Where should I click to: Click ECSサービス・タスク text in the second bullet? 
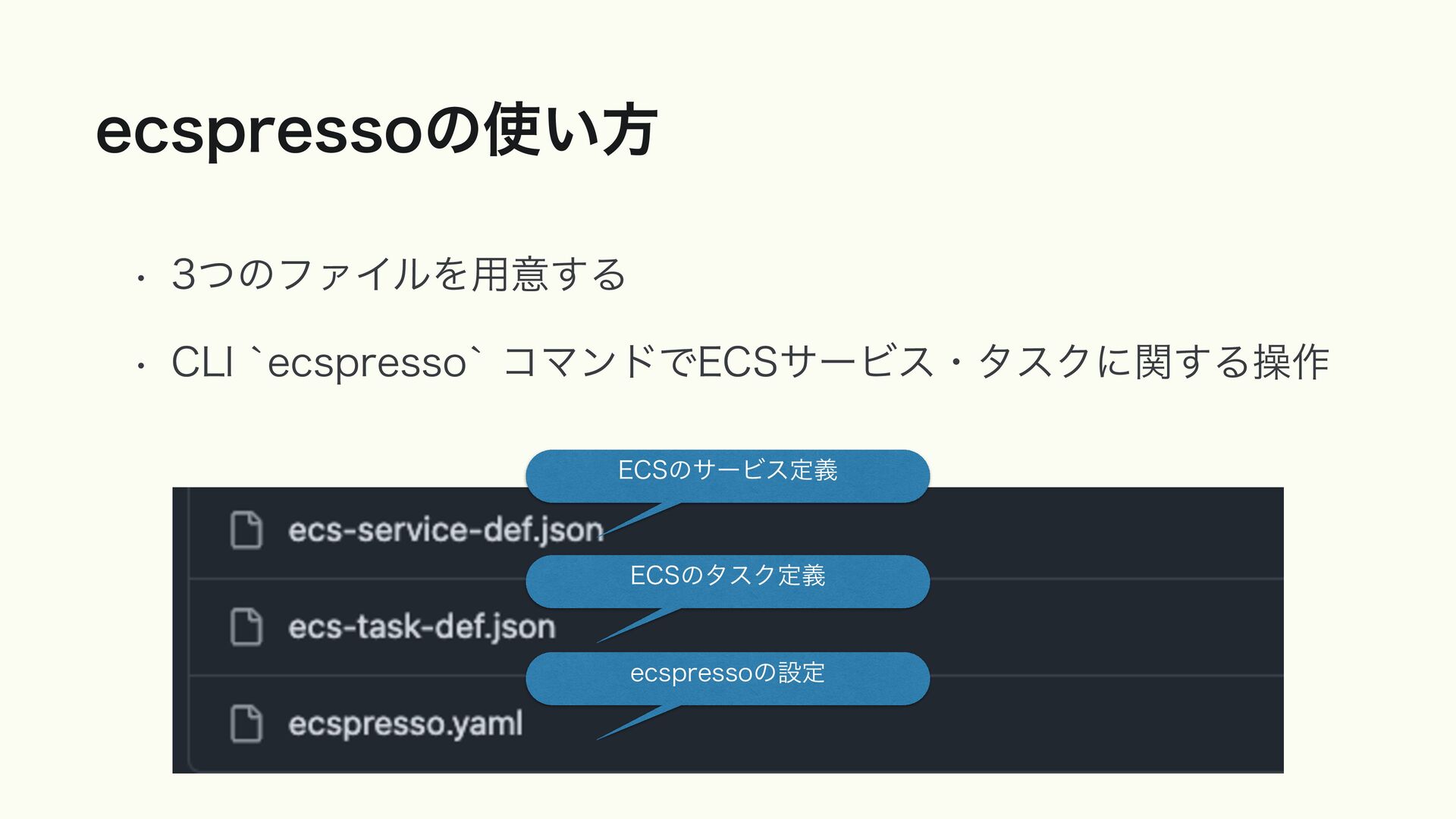895,362
